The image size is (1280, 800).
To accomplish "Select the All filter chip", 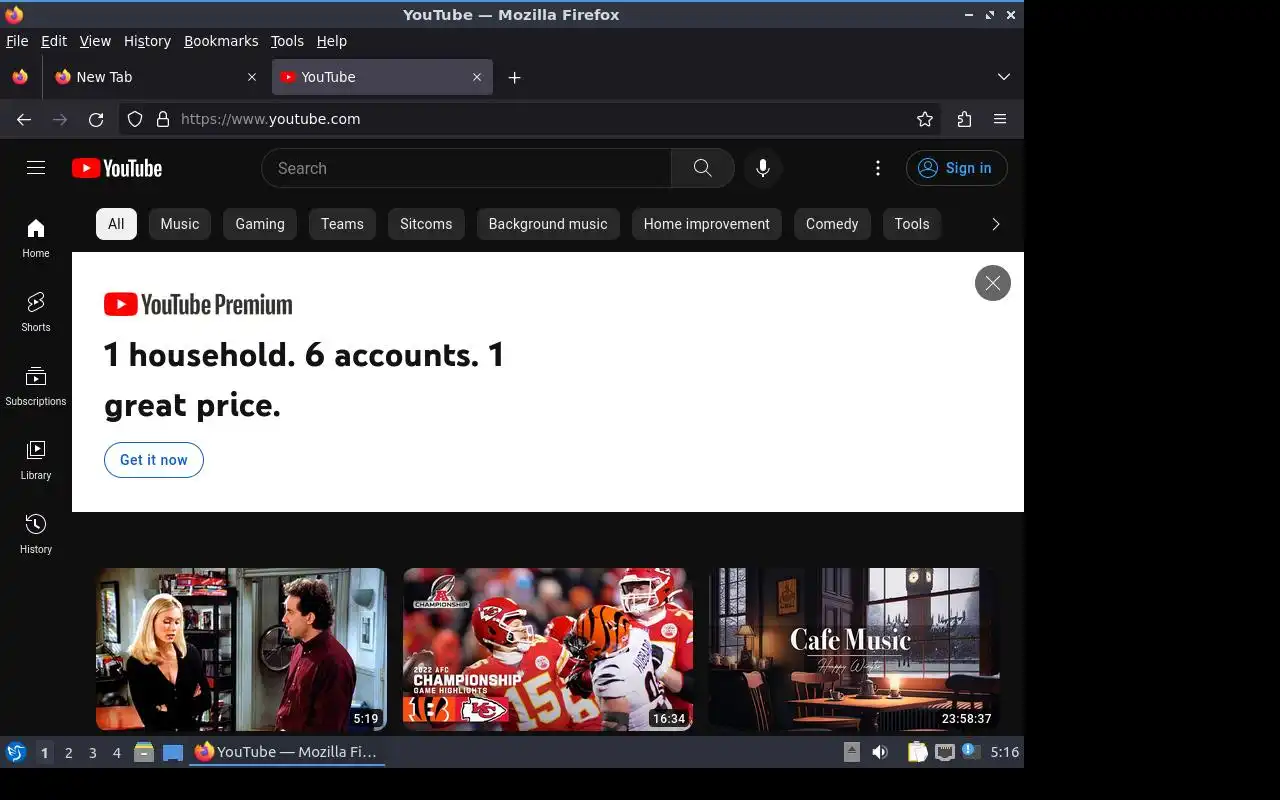I will (x=116, y=224).
